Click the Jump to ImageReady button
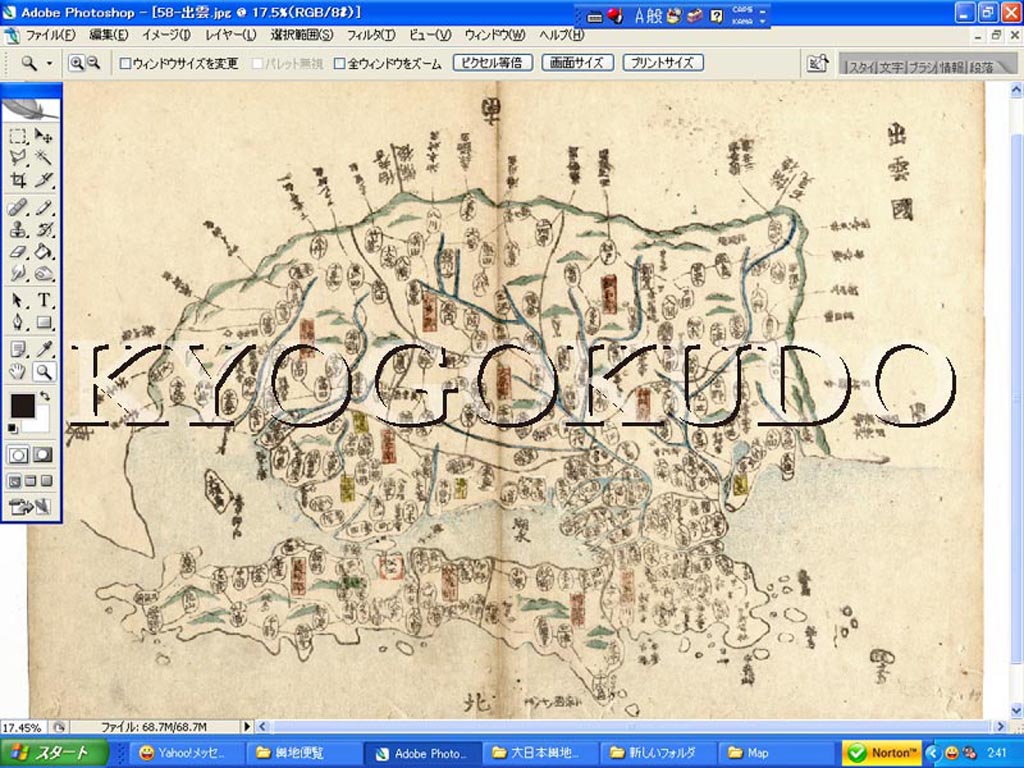This screenshot has height=768, width=1024. click(x=30, y=507)
